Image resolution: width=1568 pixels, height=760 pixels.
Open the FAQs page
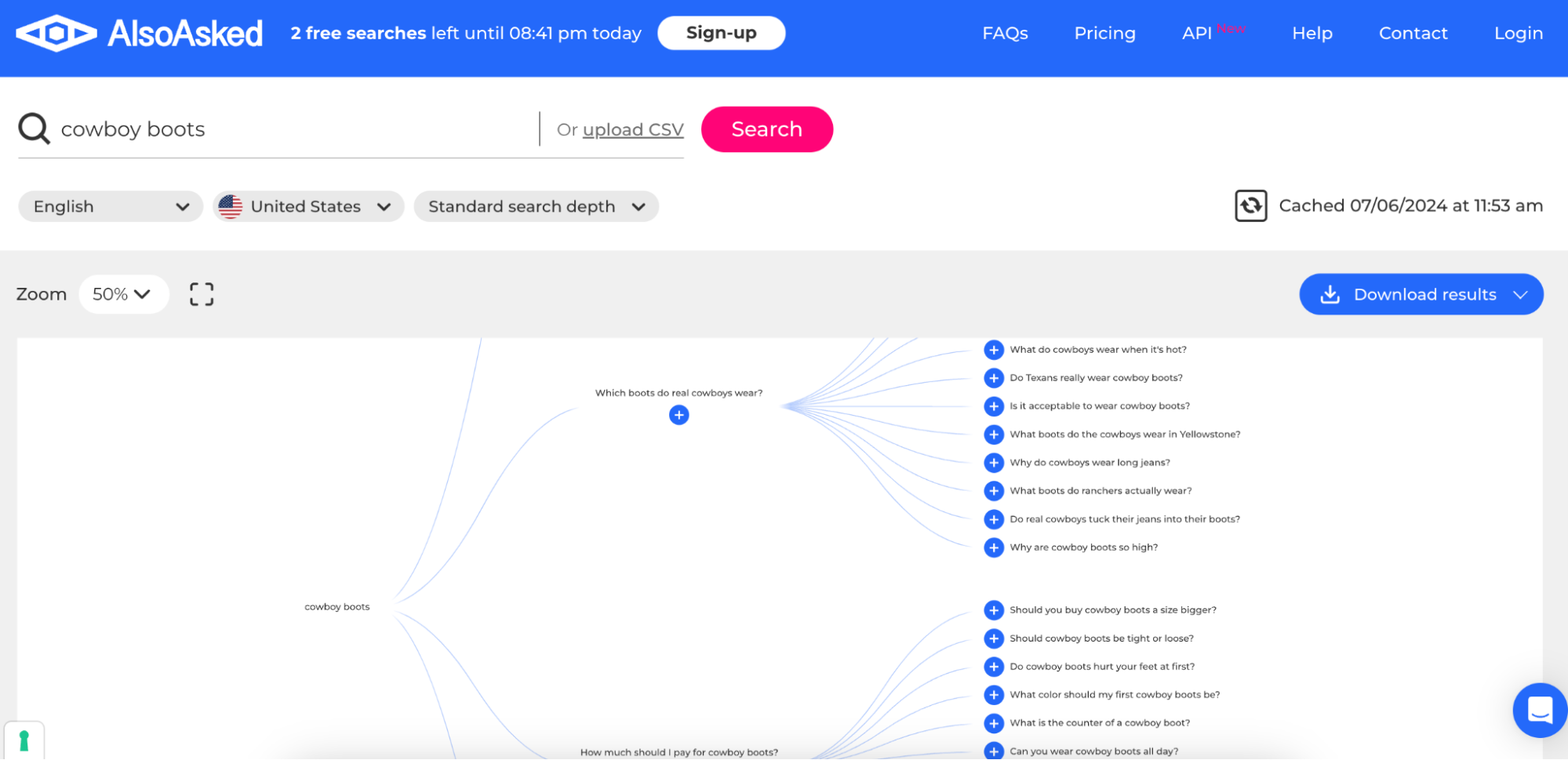[1005, 33]
